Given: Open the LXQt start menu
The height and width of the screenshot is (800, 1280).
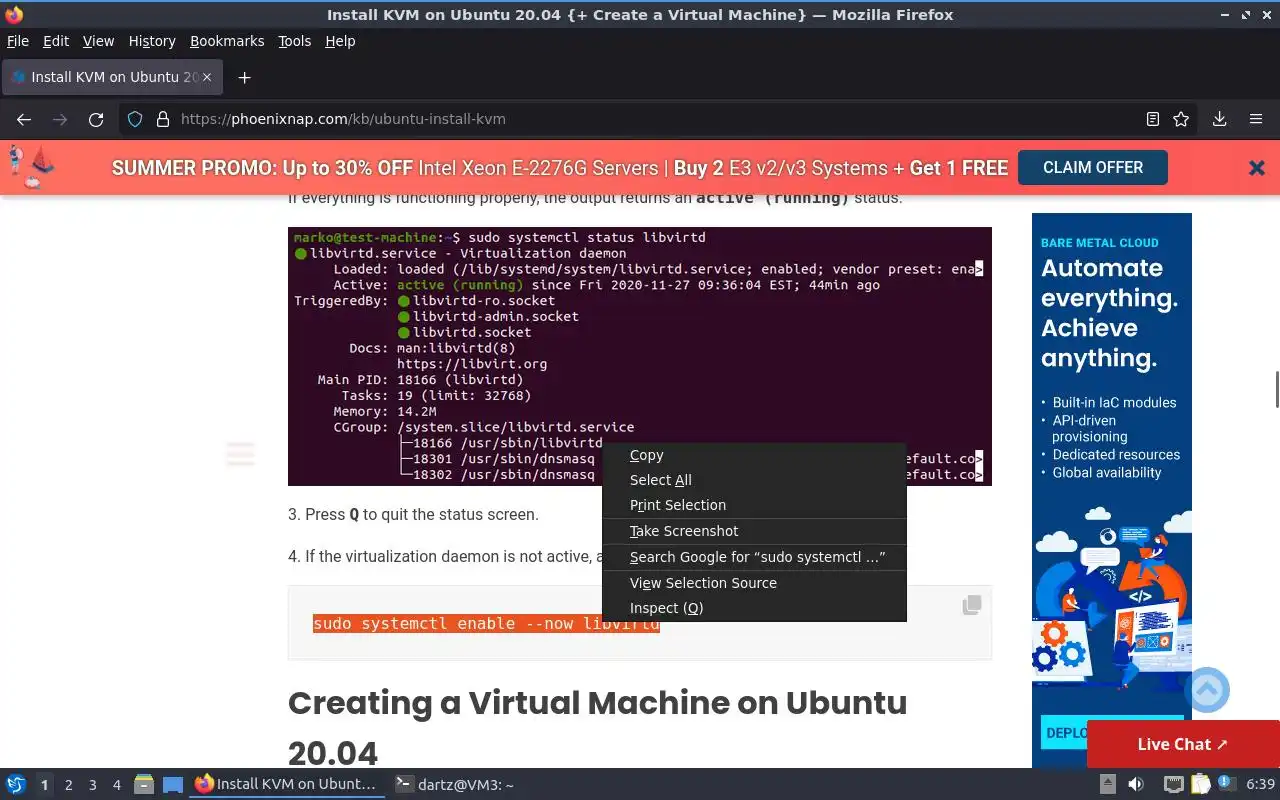Looking at the screenshot, I should tap(15, 785).
